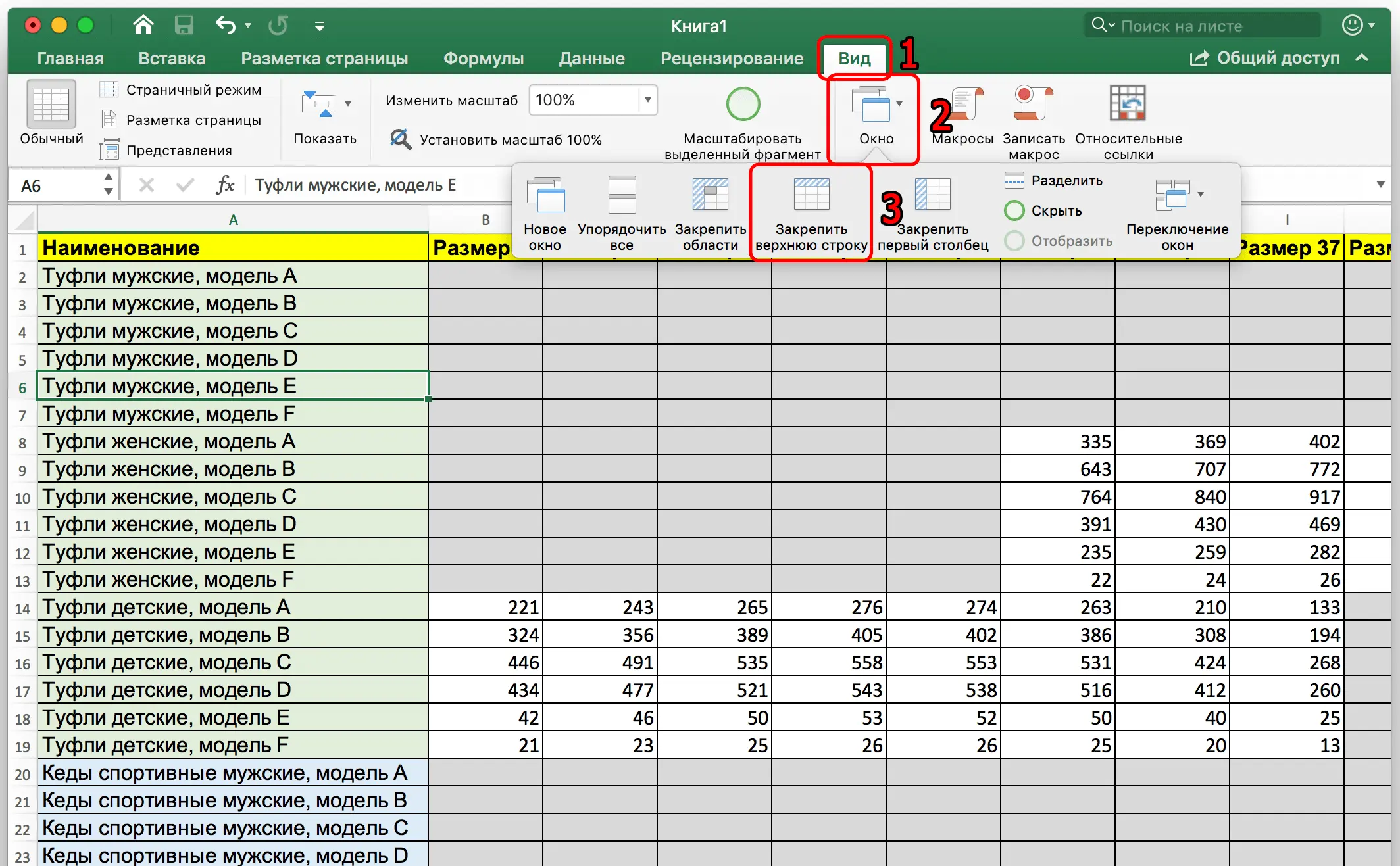Open the Данные tab
Viewport: 1400px width, 866px height.
click(591, 59)
